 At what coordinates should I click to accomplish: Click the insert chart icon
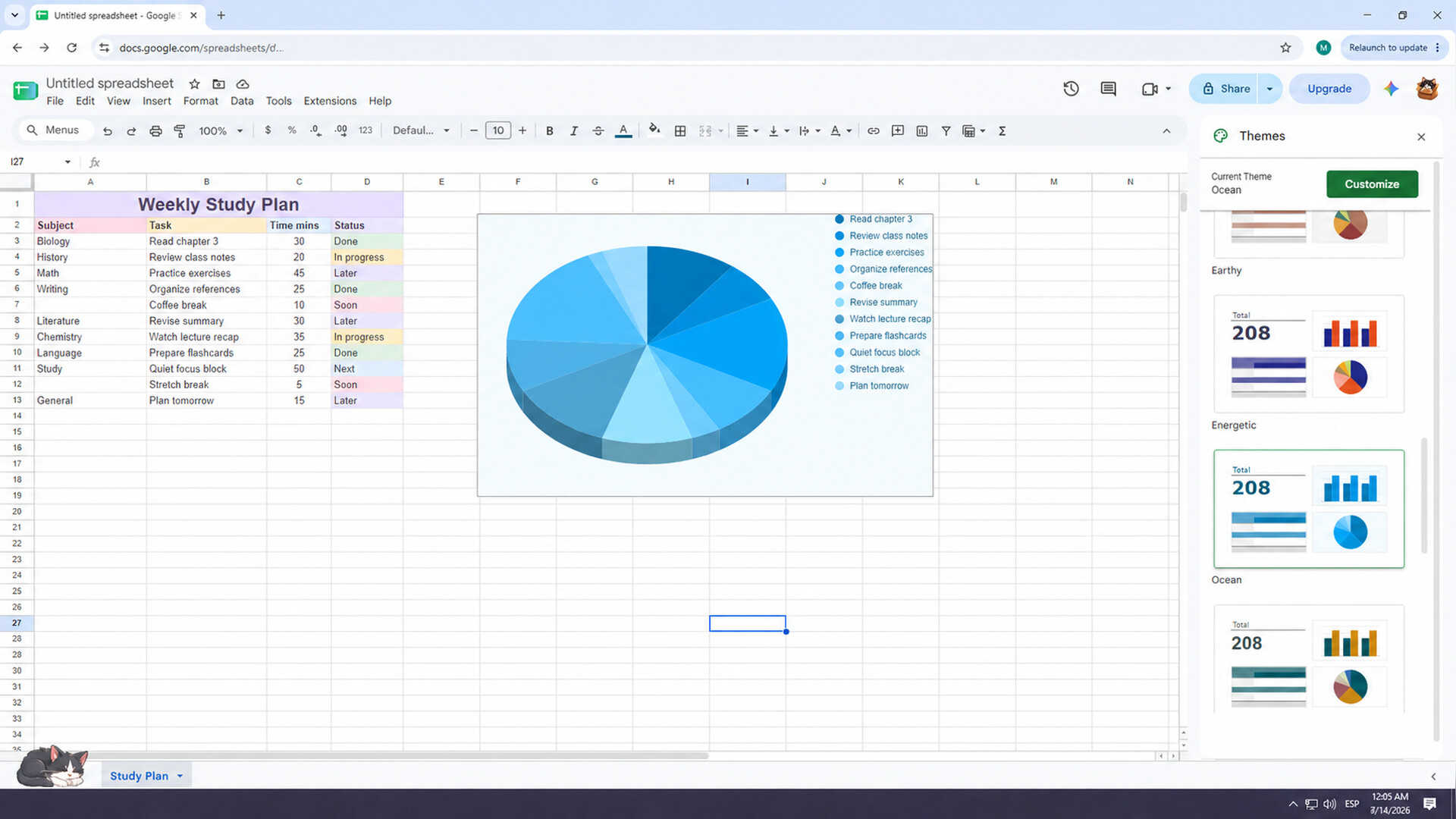pyautogui.click(x=922, y=131)
